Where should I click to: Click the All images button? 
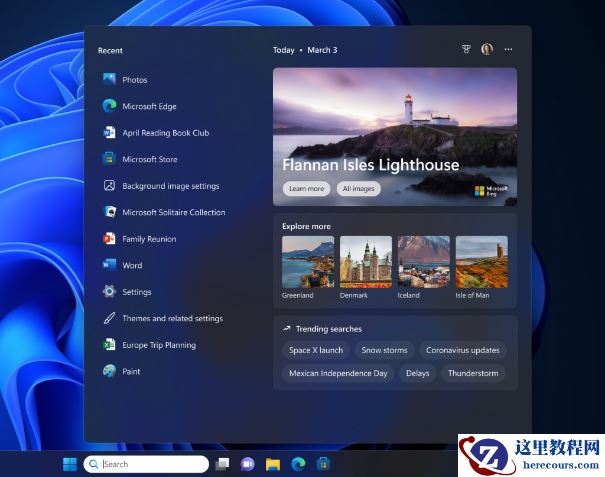358,189
